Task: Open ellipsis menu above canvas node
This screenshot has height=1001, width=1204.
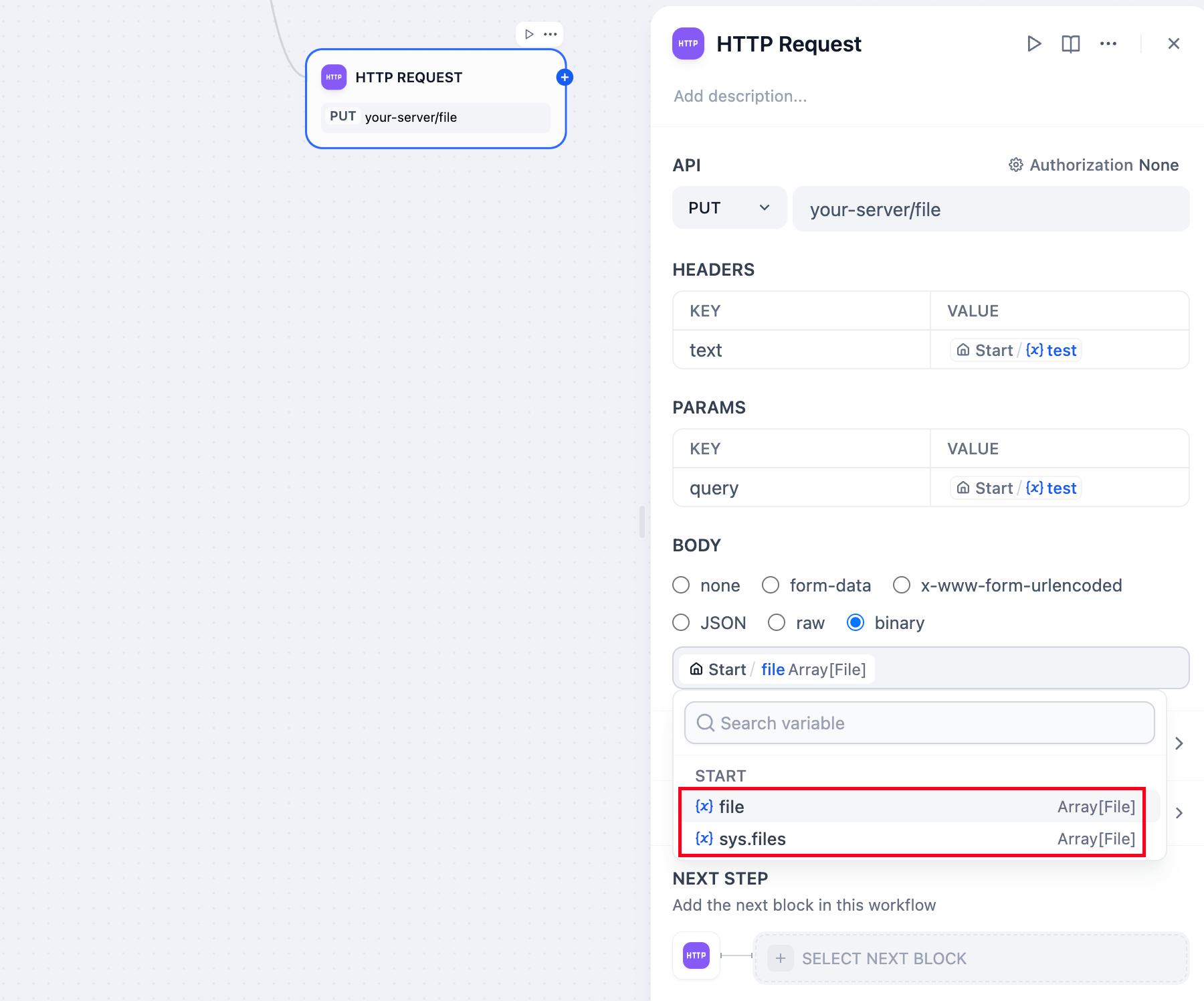Action: click(x=550, y=34)
